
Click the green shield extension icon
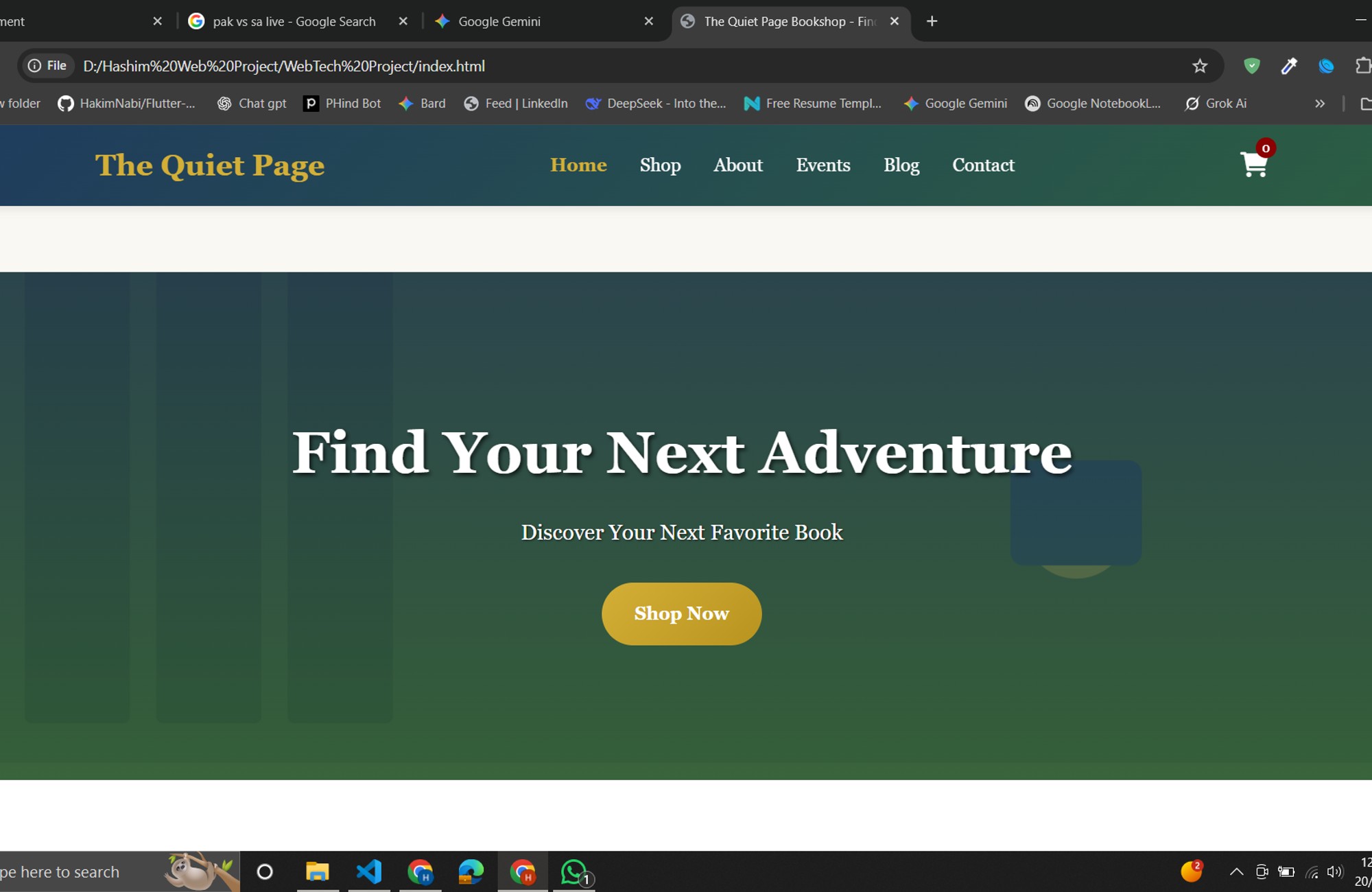click(x=1251, y=66)
